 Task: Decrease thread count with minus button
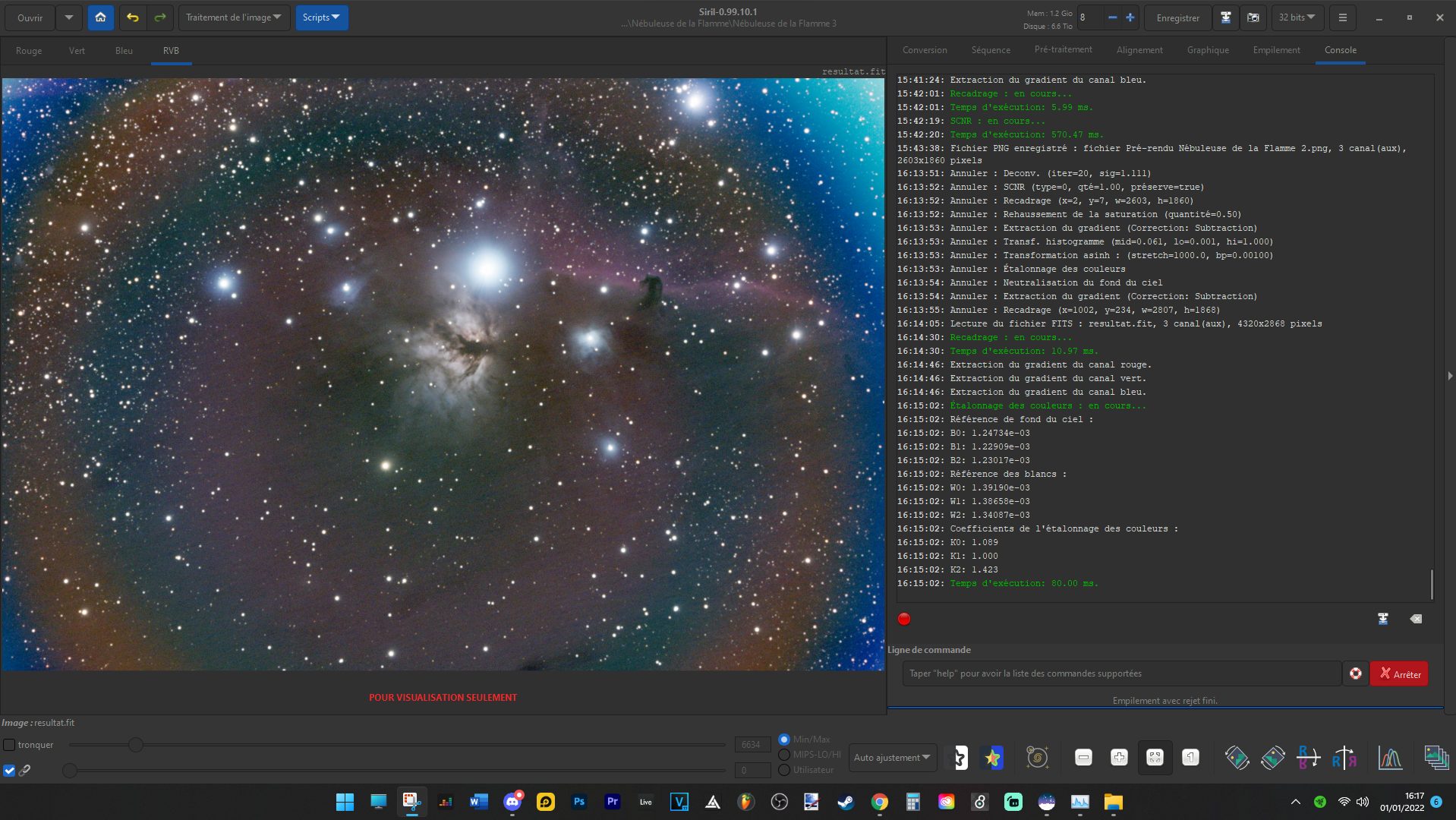click(1112, 17)
